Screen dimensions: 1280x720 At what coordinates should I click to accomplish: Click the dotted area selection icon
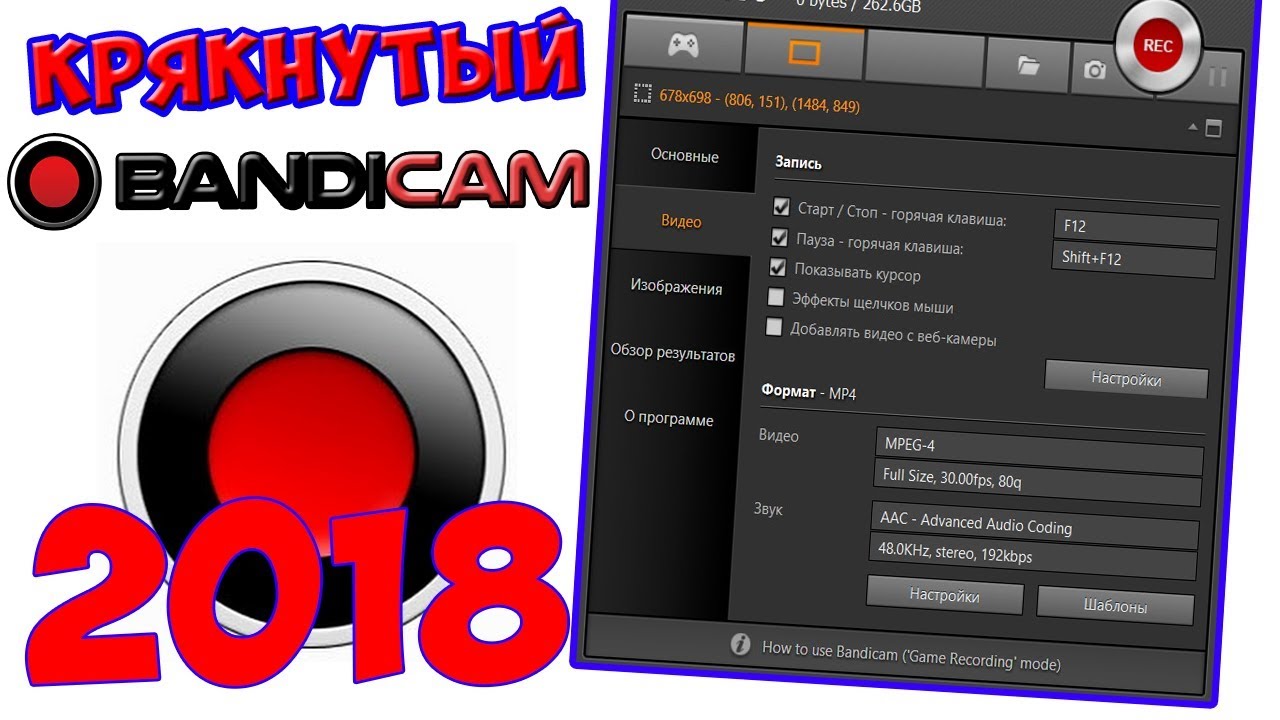[643, 94]
